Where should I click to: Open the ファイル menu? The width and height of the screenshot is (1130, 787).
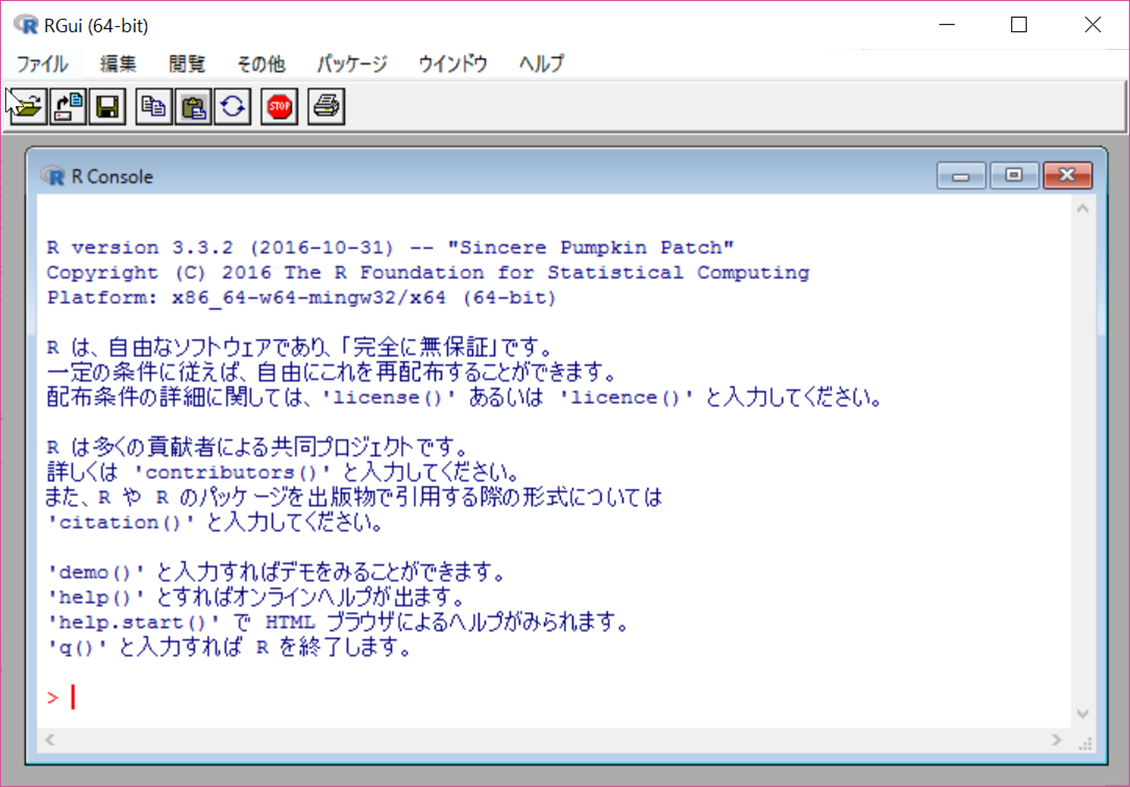[42, 64]
